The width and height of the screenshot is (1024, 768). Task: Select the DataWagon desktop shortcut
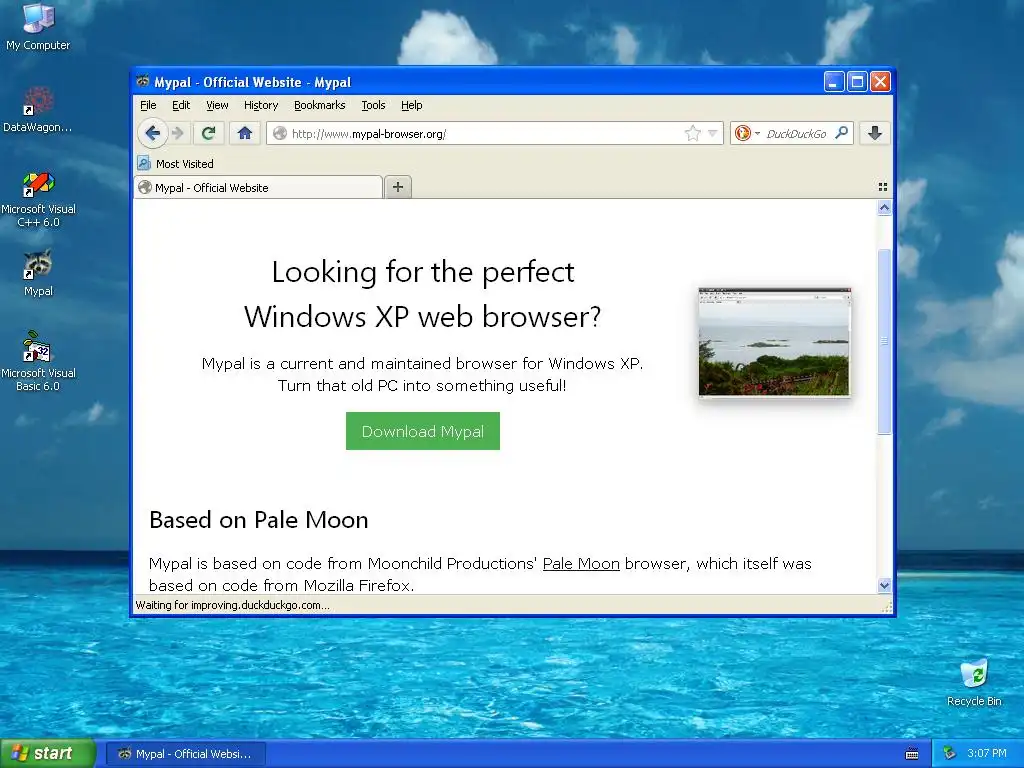tap(37, 110)
